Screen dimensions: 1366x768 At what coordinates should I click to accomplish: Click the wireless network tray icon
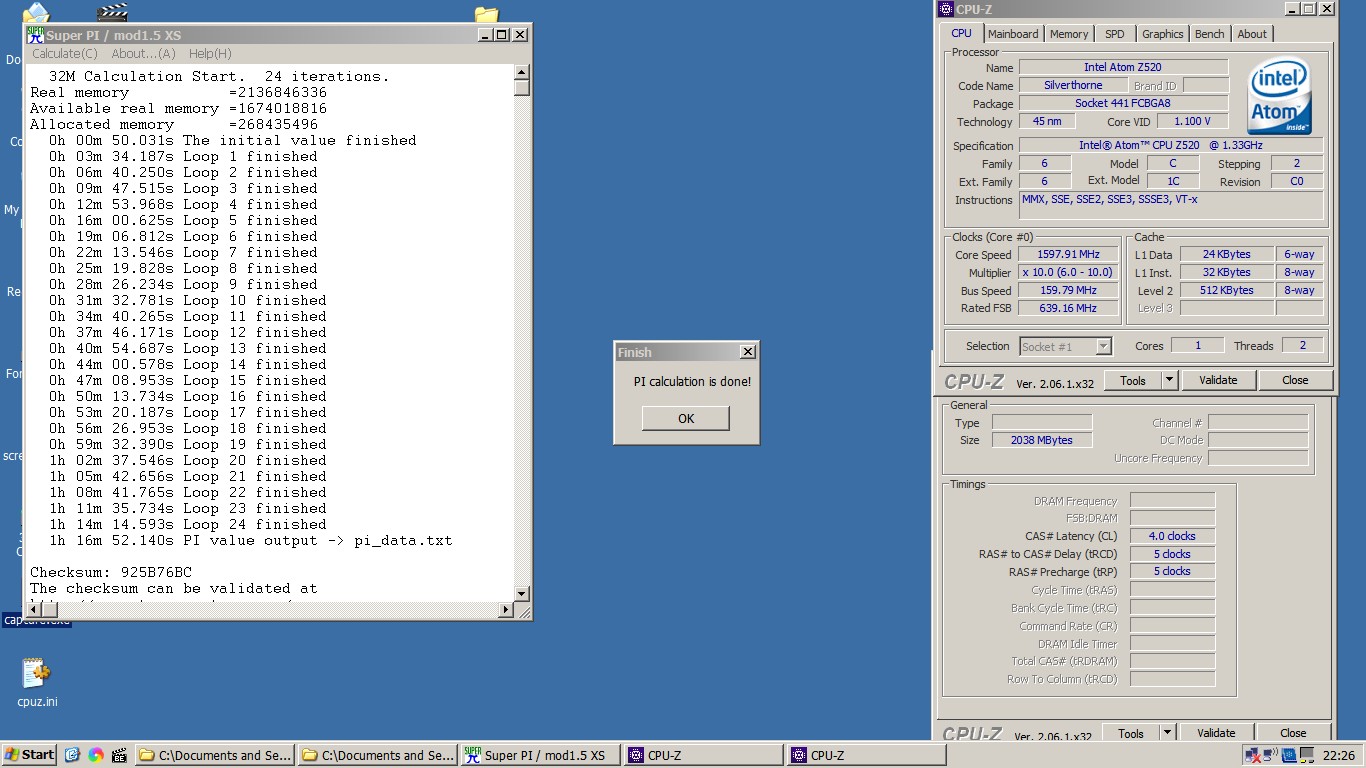click(1271, 755)
